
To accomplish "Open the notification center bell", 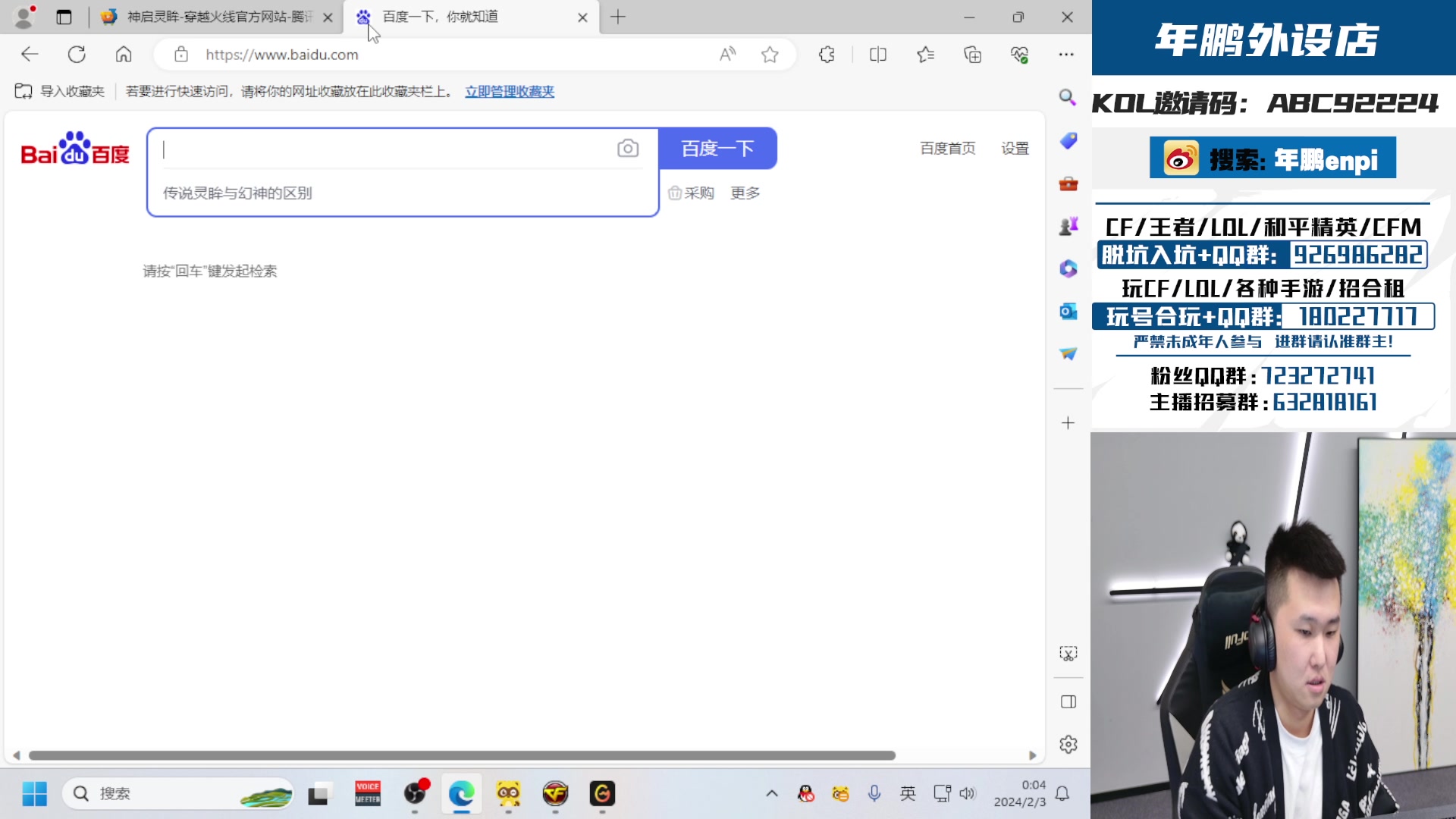I will 1062,794.
